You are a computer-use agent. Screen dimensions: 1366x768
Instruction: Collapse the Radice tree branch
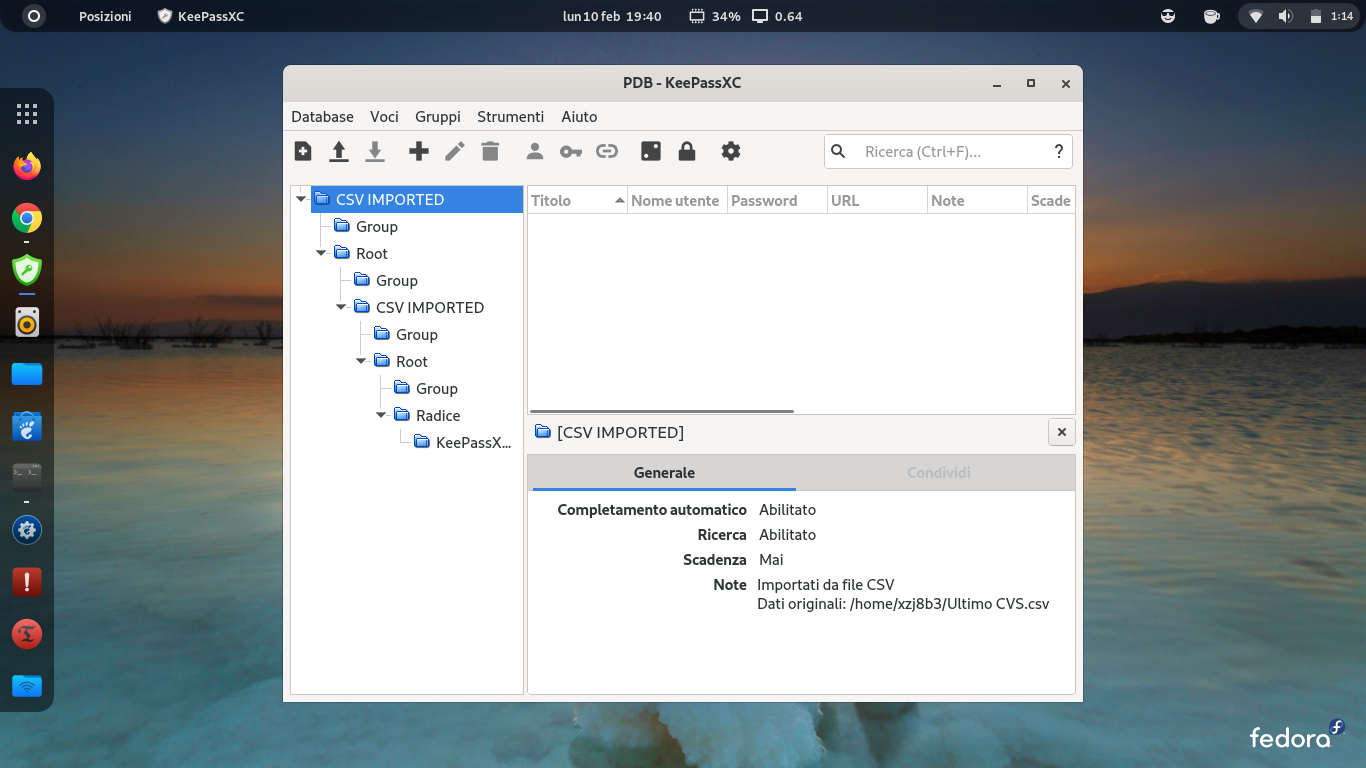(x=381, y=415)
